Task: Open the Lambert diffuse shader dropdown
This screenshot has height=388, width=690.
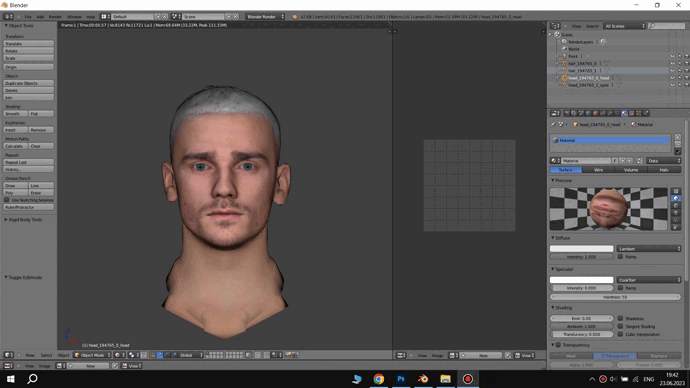Action: (649, 249)
